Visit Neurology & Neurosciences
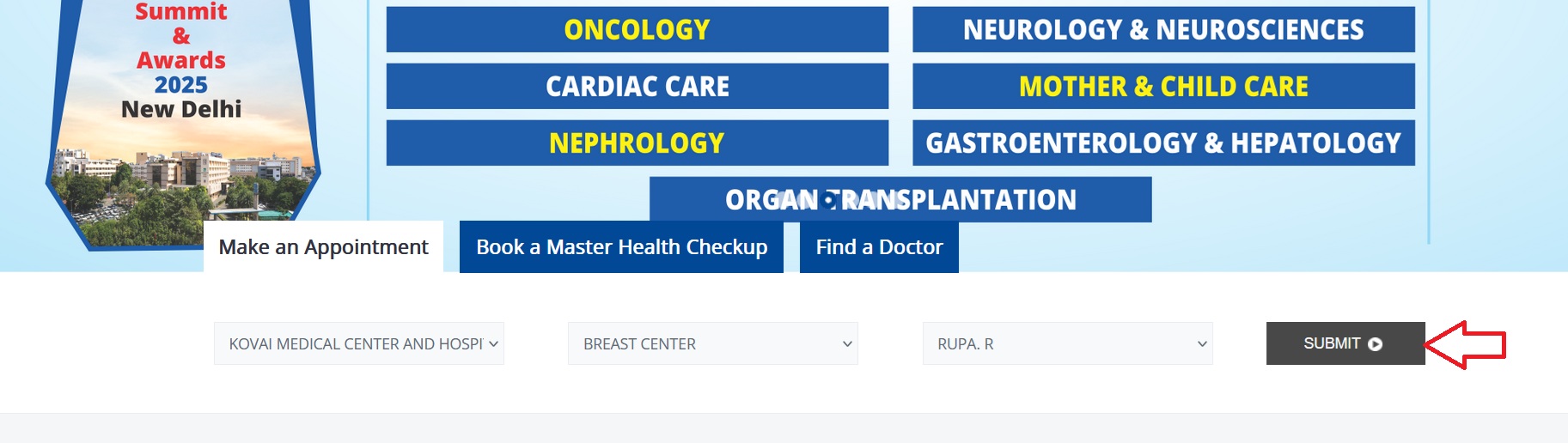This screenshot has width=1568, height=443. point(1163,30)
